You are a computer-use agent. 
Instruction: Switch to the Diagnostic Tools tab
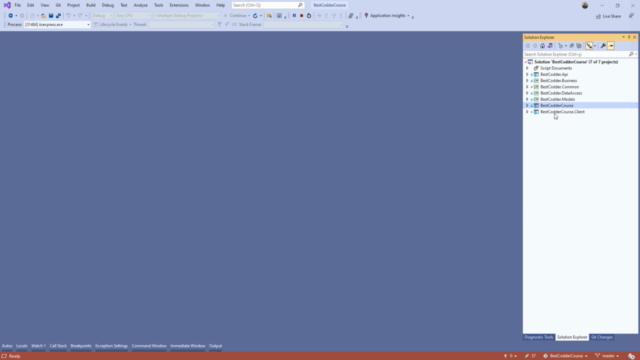pyautogui.click(x=539, y=337)
